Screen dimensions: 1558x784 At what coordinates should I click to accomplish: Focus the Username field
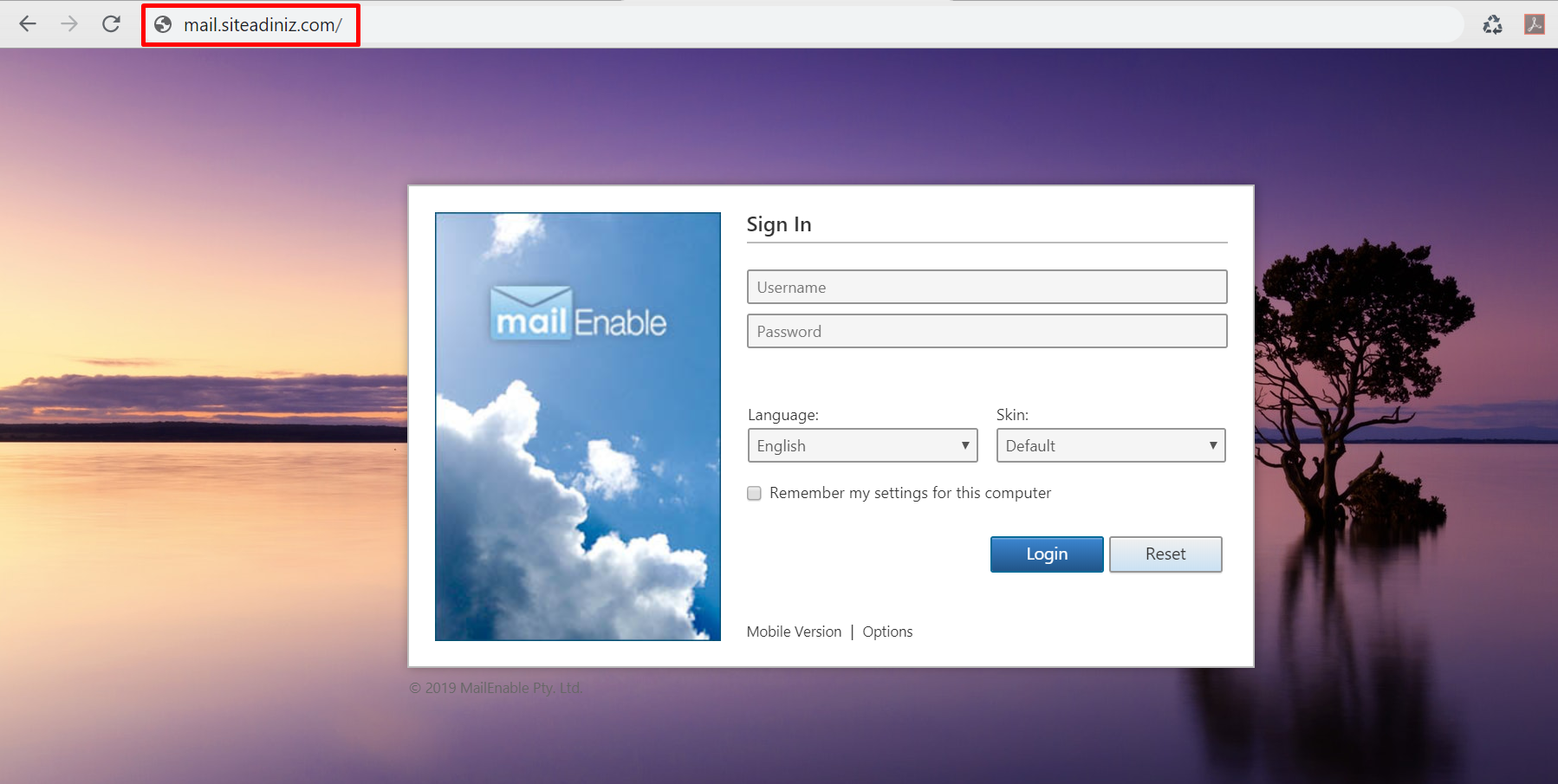(987, 287)
